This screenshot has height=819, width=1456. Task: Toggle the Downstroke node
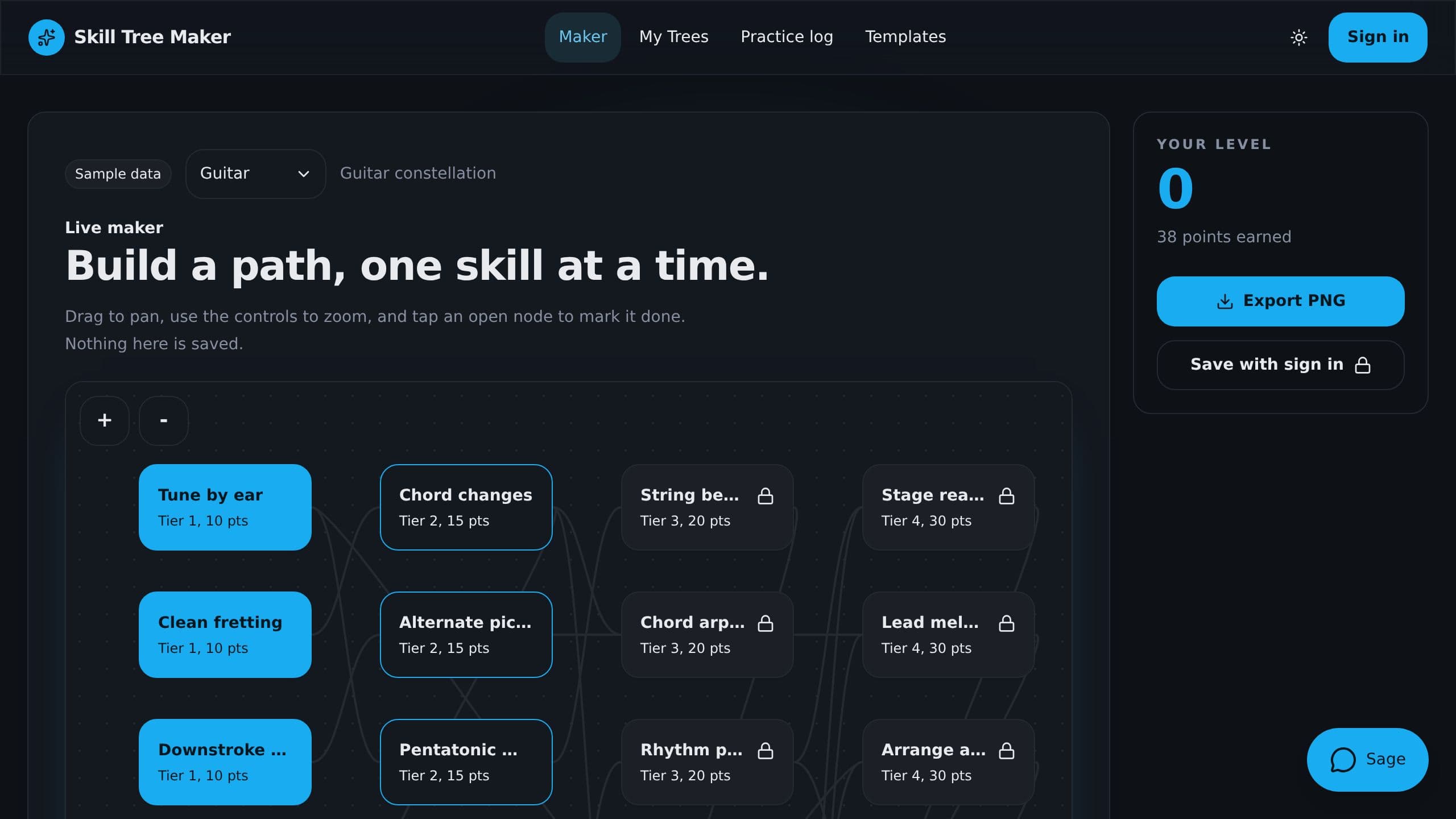point(225,762)
